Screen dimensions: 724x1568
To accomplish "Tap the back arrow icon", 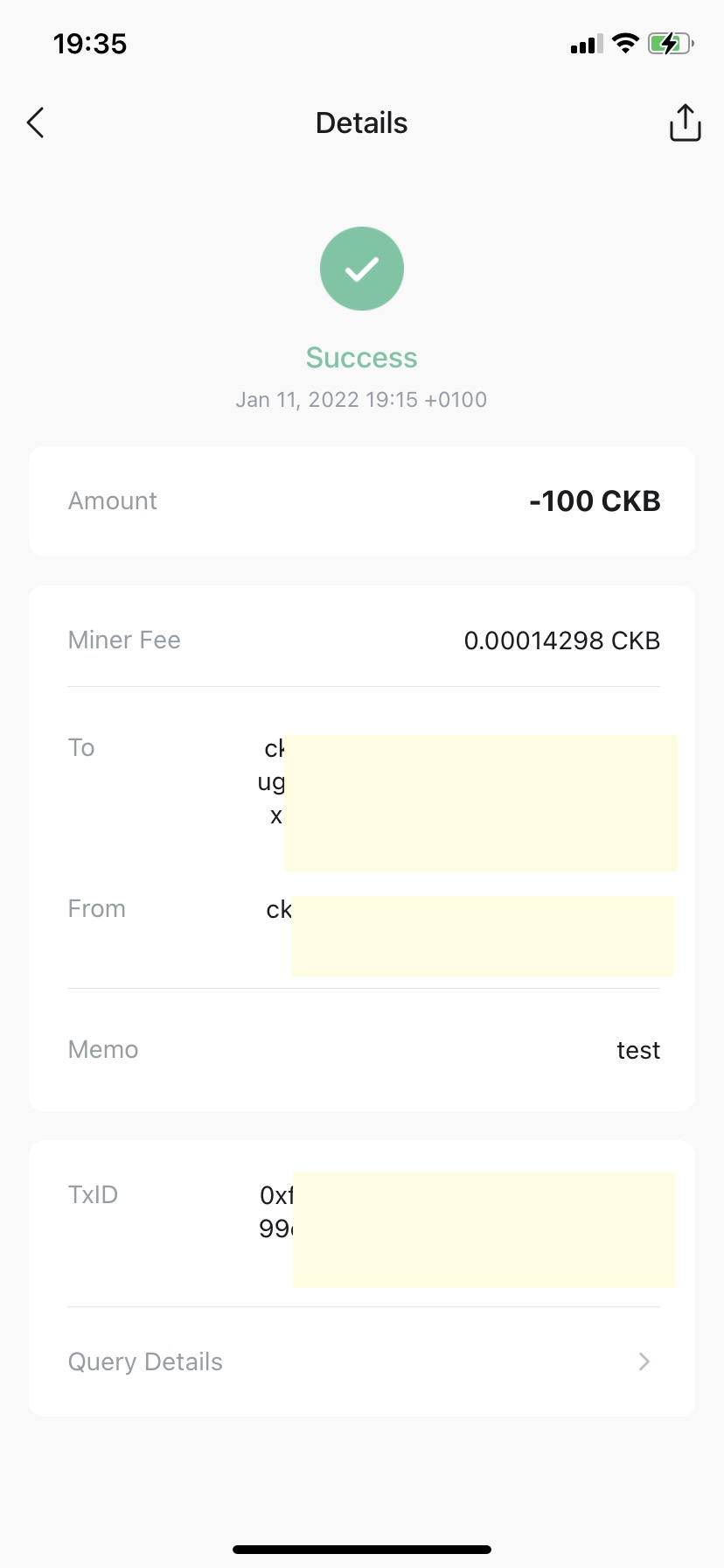I will pos(36,123).
